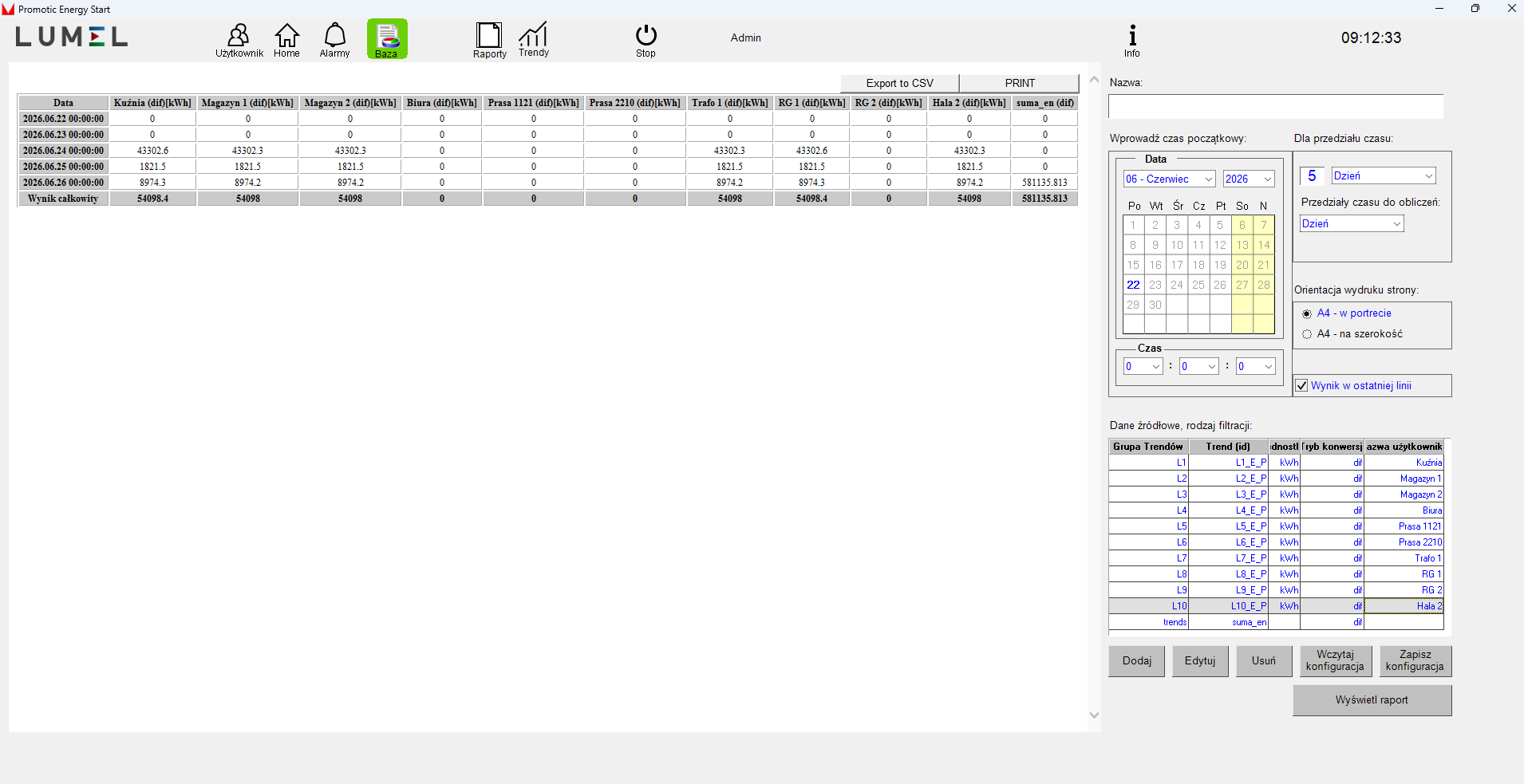Go to the Home screen icon
Image resolution: width=1524 pixels, height=784 pixels.
point(286,40)
